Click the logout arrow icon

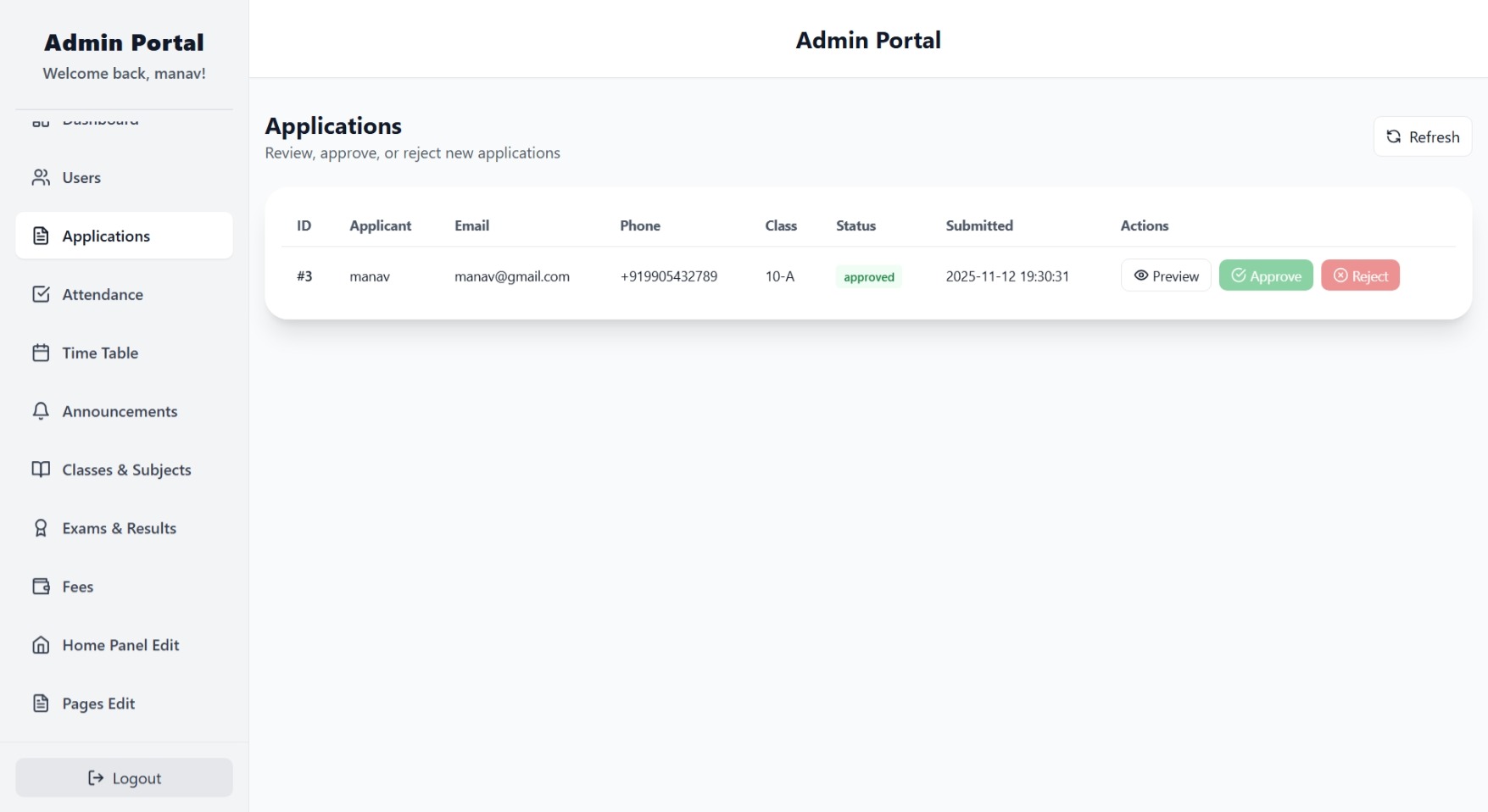93,777
